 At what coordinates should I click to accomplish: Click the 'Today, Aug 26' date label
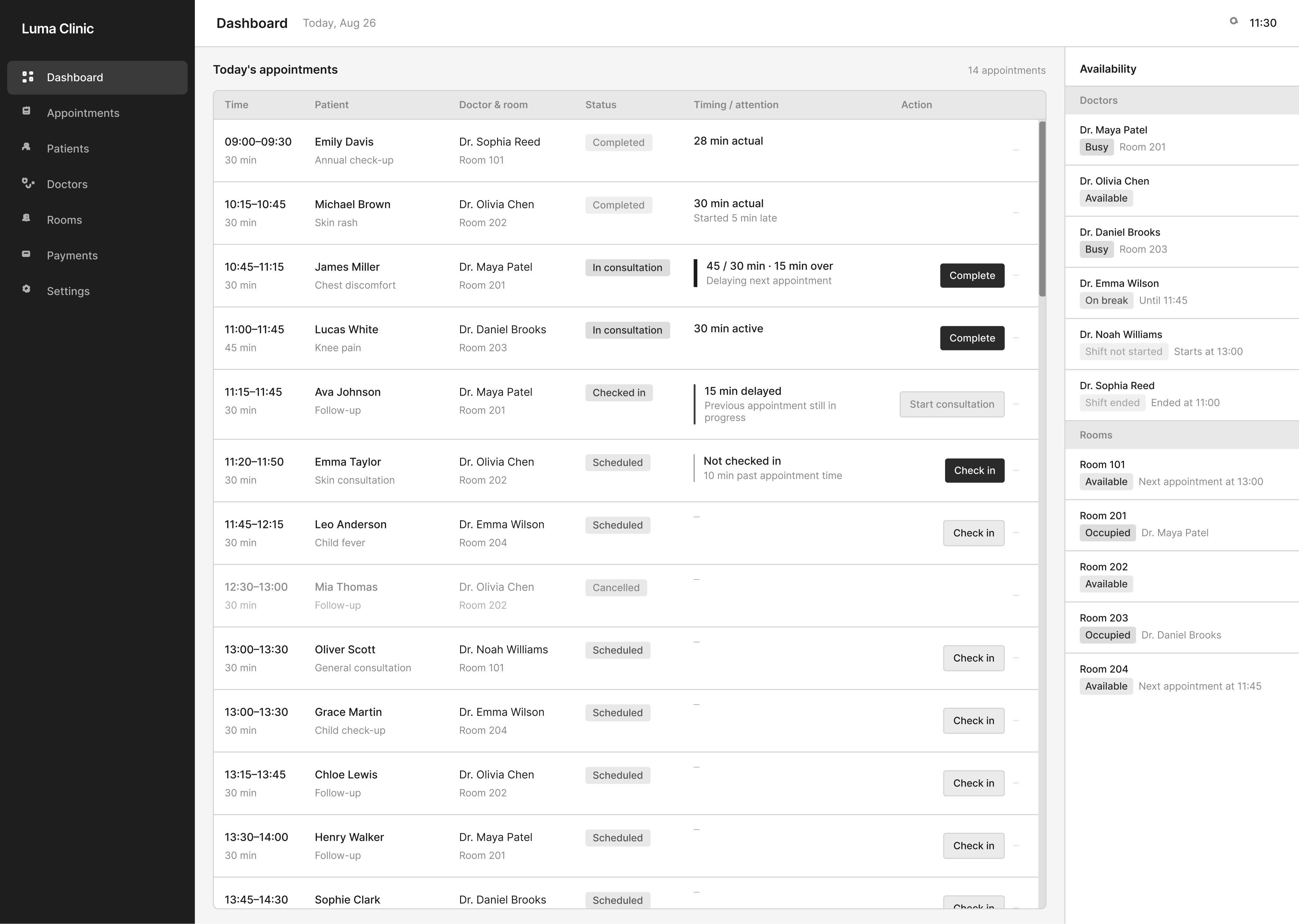(x=339, y=23)
